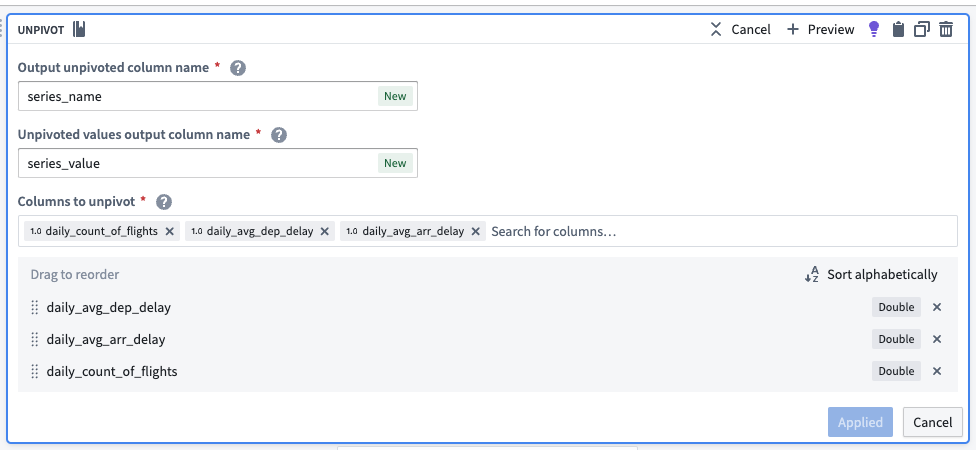Remove daily_avg_dep_delay tag from search field
This screenshot has width=976, height=450.
[x=324, y=232]
